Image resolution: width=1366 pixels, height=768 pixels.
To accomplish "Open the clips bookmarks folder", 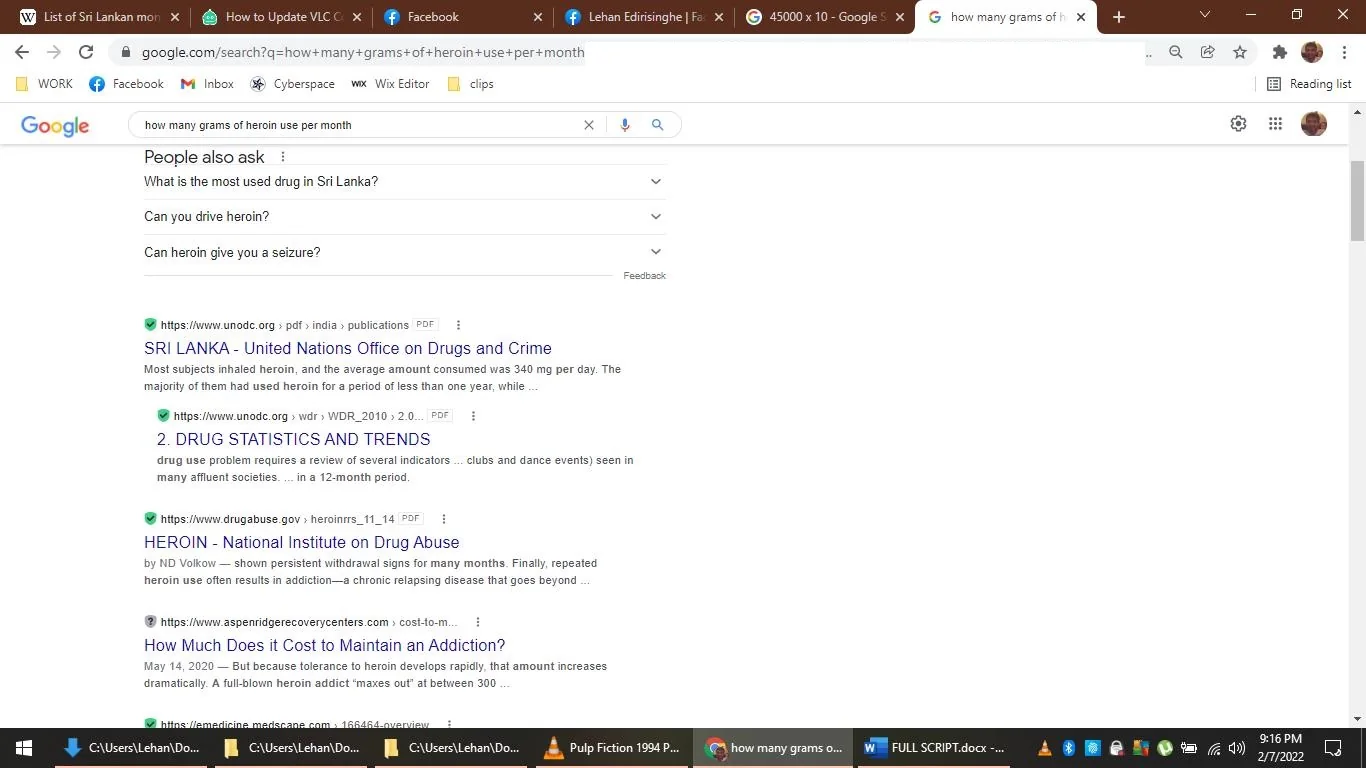I will [x=470, y=84].
